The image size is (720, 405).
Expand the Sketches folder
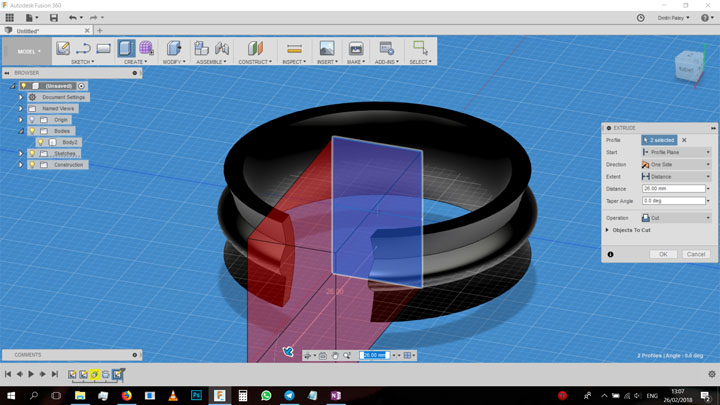(21, 153)
